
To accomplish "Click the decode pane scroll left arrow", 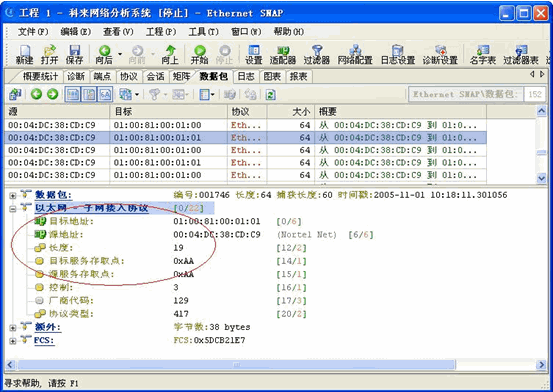I will [x=10, y=364].
